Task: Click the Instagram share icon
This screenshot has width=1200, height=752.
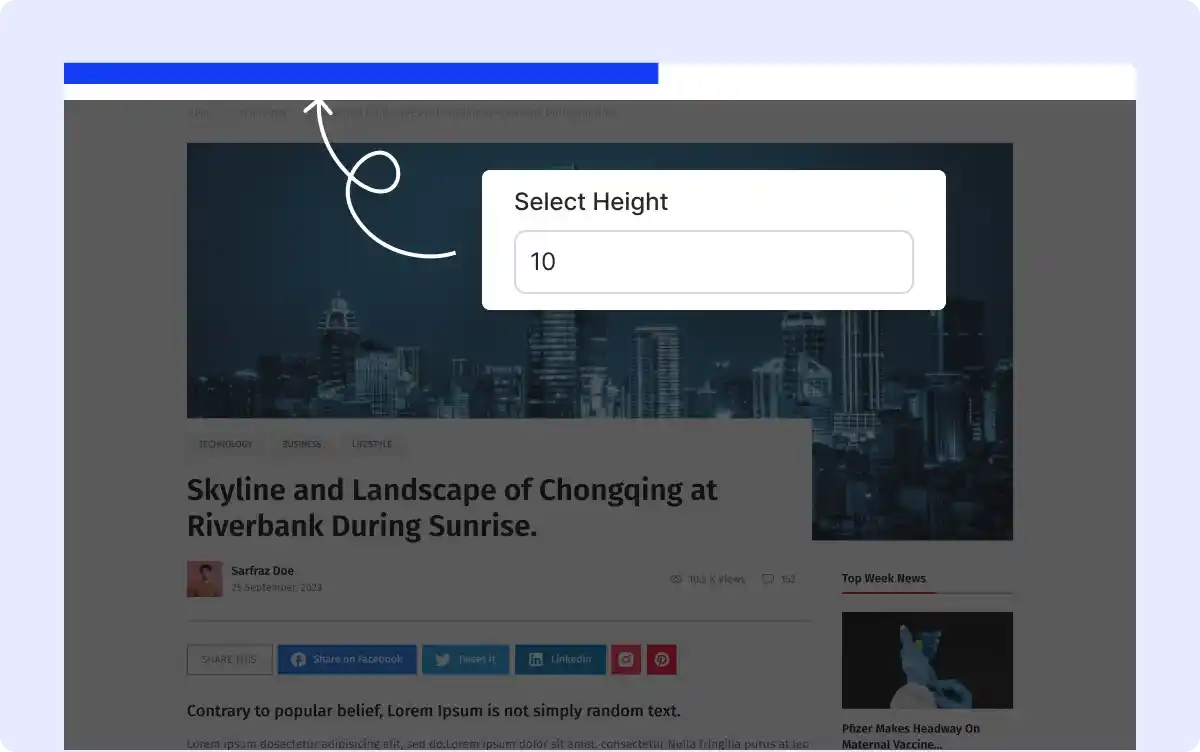Action: pos(626,660)
